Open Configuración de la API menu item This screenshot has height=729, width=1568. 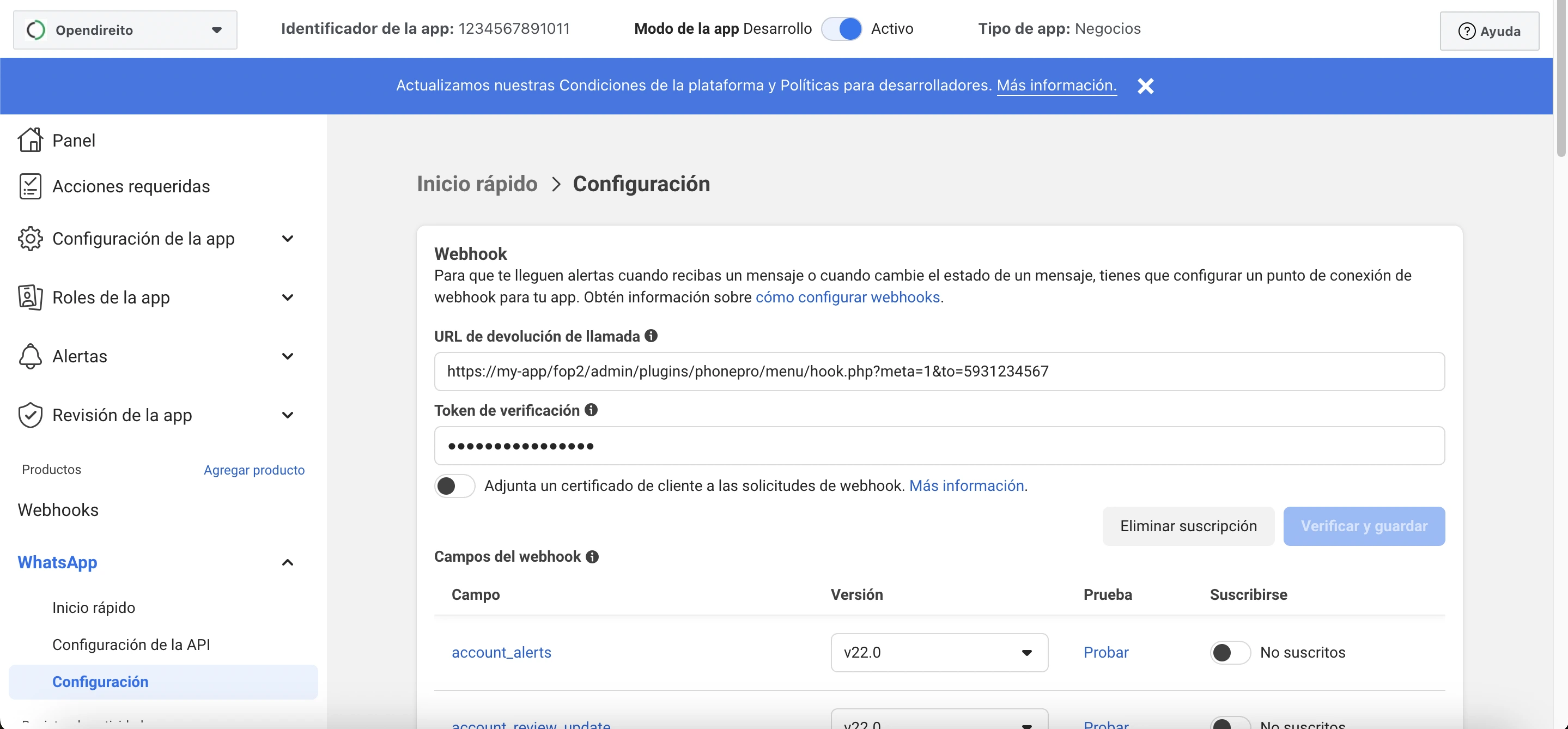click(x=131, y=645)
